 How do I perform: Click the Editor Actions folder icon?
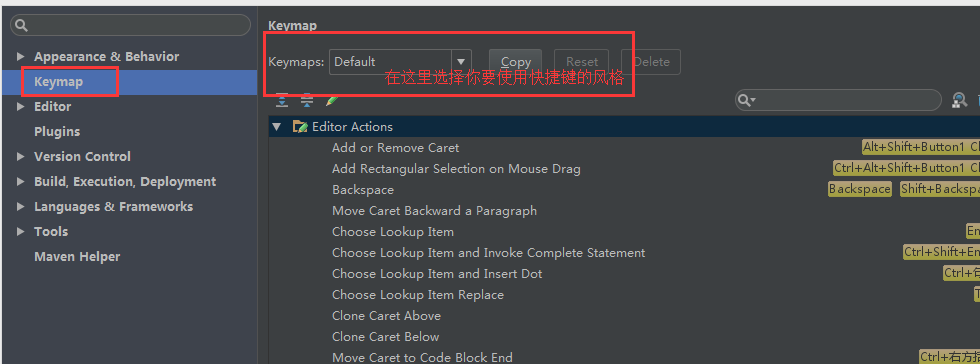tap(301, 127)
